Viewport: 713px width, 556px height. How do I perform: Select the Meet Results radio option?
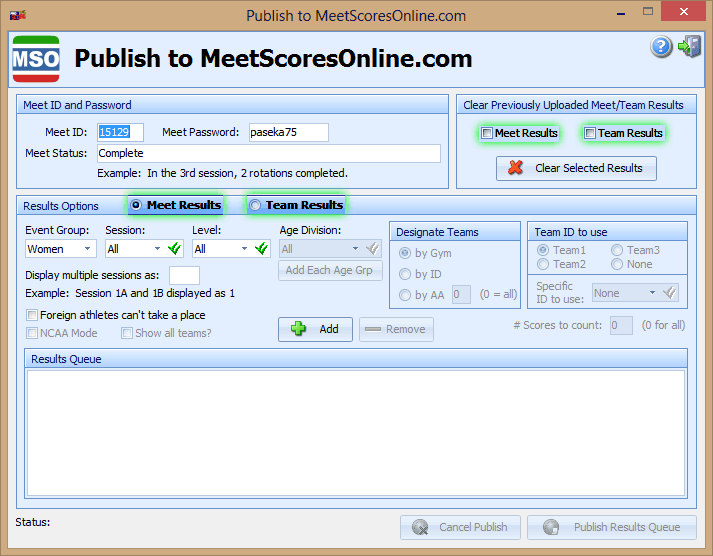click(x=136, y=205)
